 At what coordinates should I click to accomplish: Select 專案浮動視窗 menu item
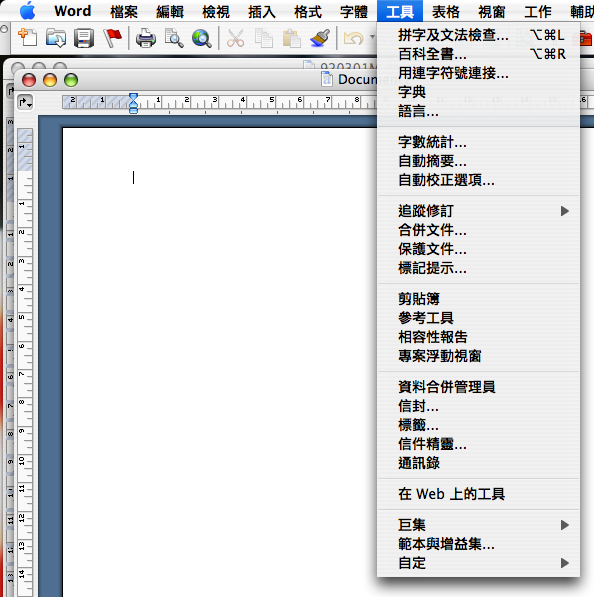click(x=478, y=356)
